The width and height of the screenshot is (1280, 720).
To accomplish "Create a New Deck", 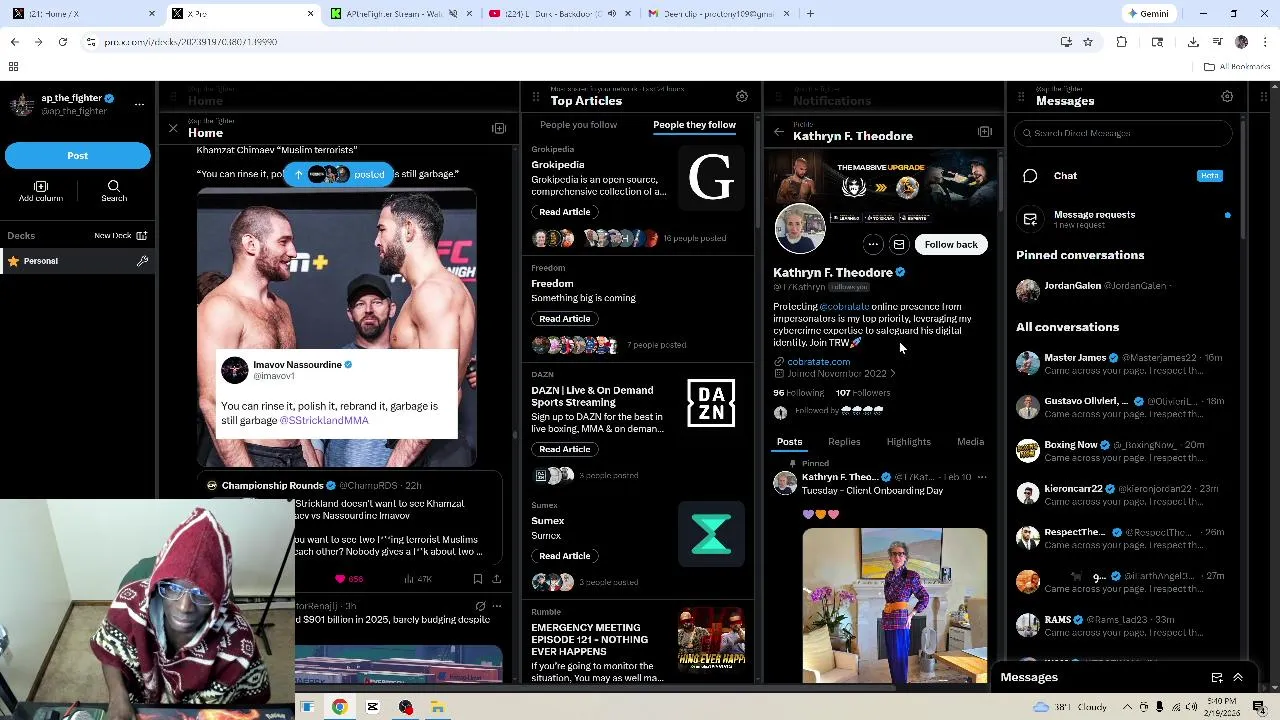I will pos(120,236).
